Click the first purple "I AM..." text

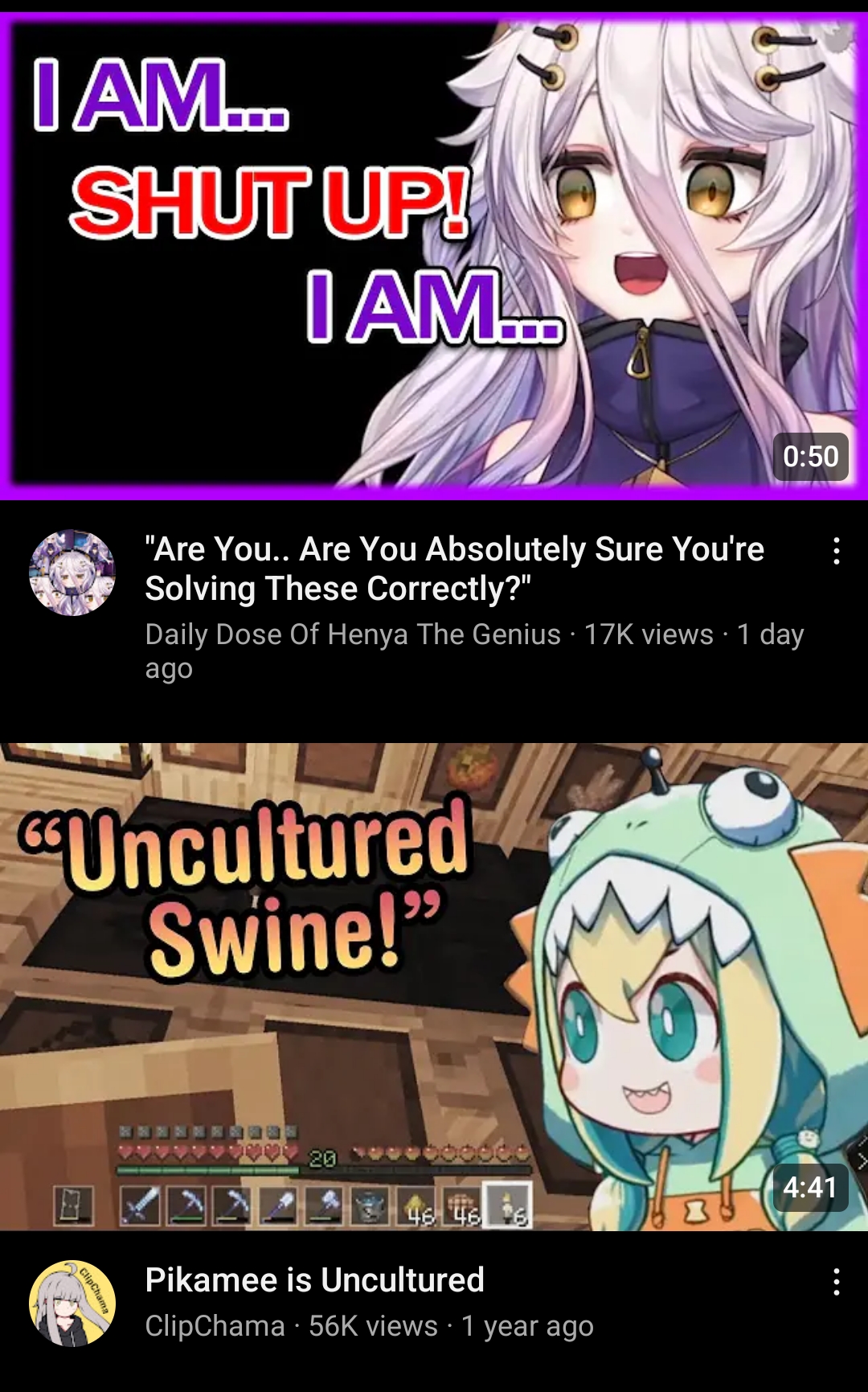click(x=161, y=96)
